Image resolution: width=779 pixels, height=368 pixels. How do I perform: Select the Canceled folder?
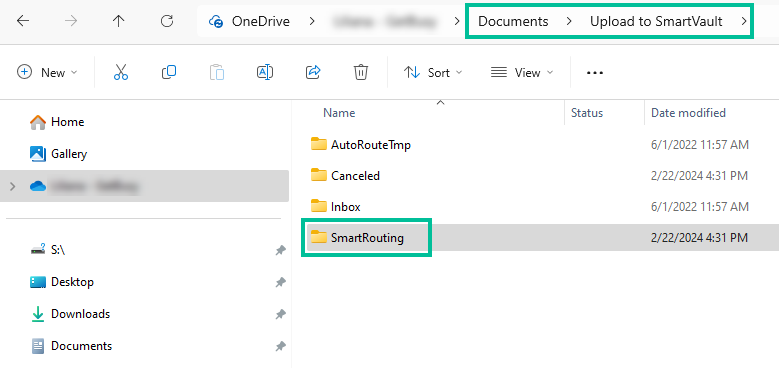pos(355,175)
